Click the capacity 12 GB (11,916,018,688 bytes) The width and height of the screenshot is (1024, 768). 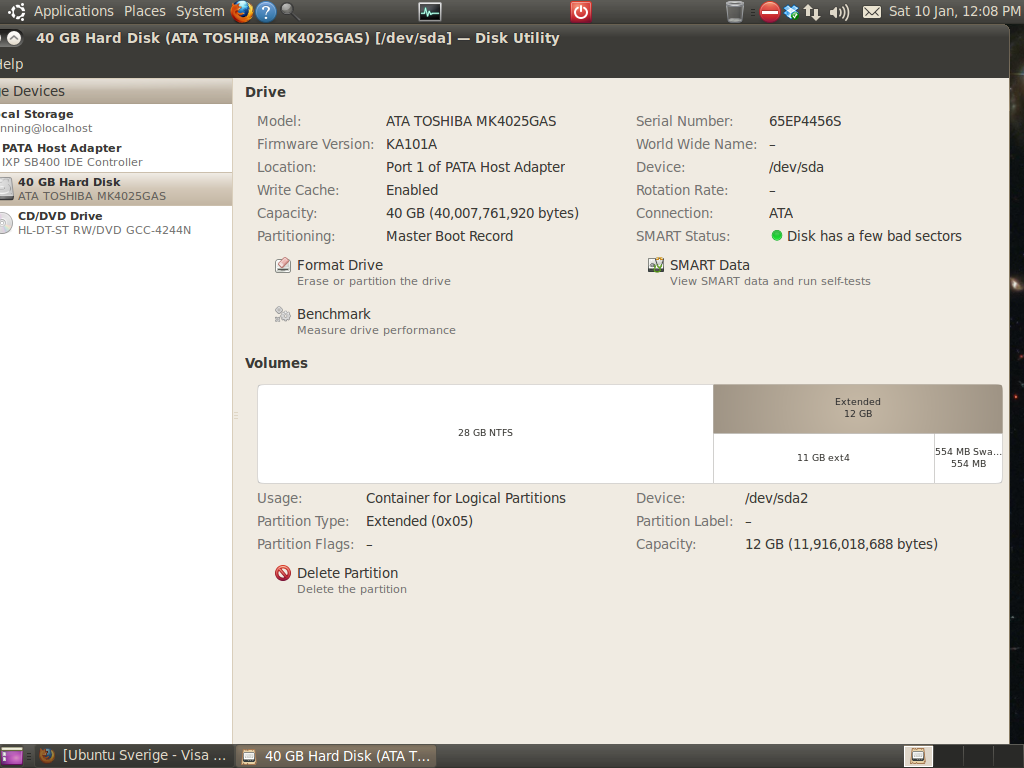click(x=841, y=545)
